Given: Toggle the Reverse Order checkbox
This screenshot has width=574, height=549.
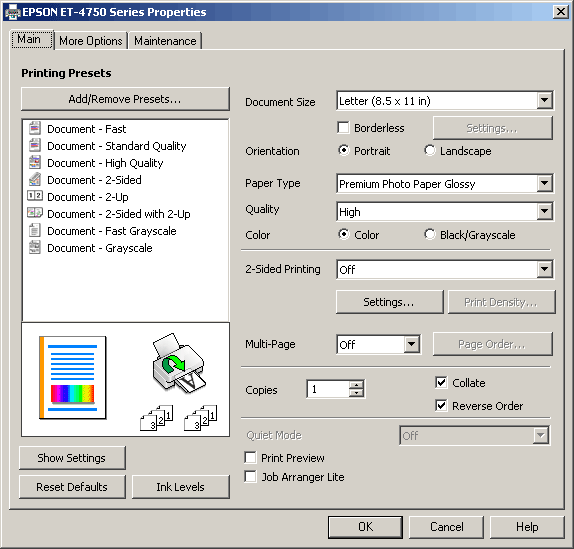Looking at the screenshot, I should coord(441,406).
